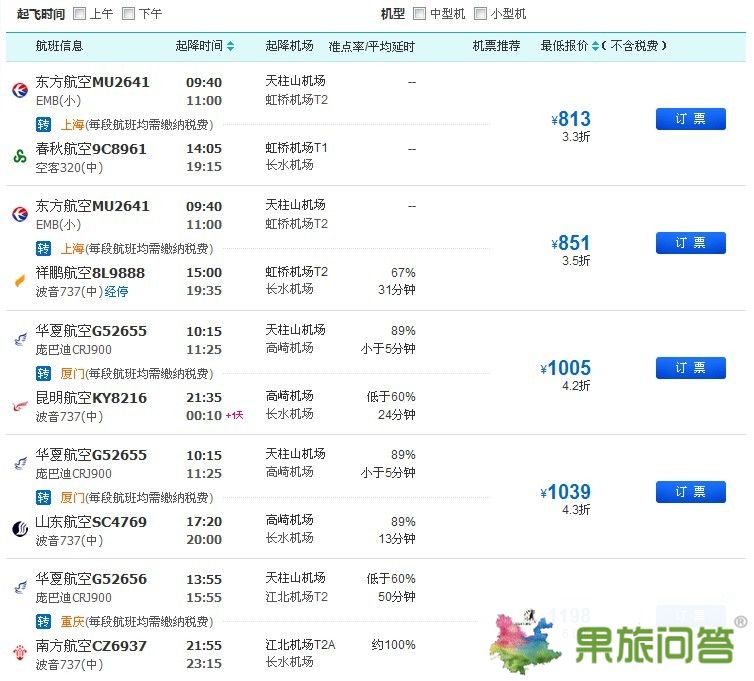
Task: Book the ¥1039 itinerary with 订票
Action: click(690, 492)
